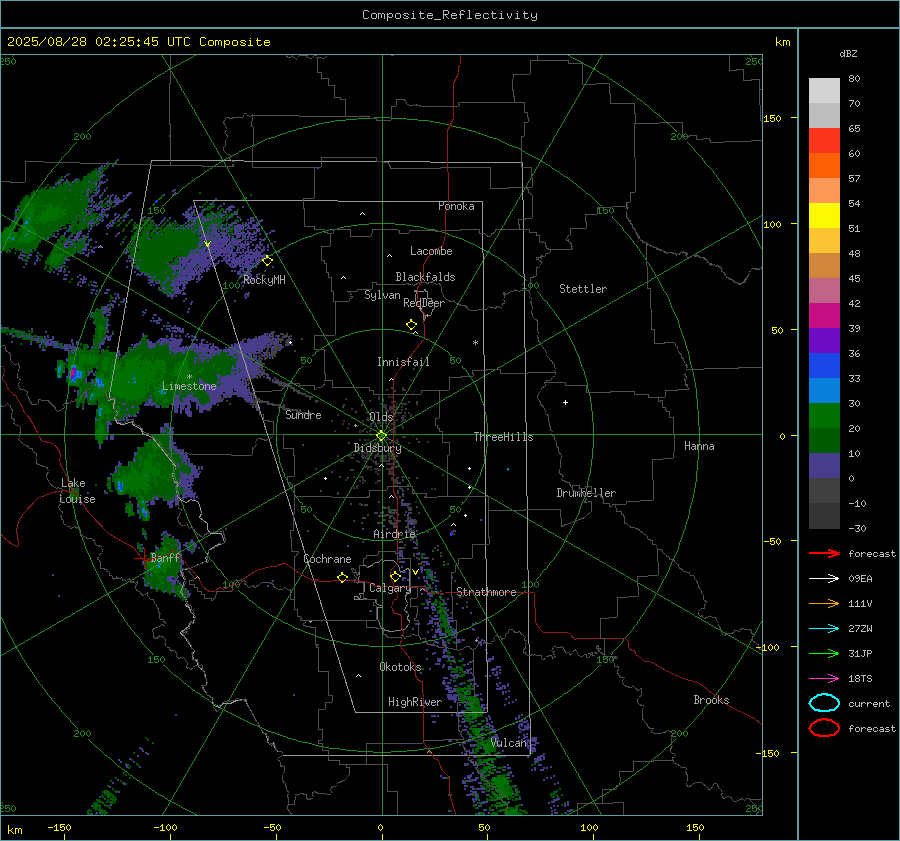Click the Blackfalds town label

pos(425,277)
